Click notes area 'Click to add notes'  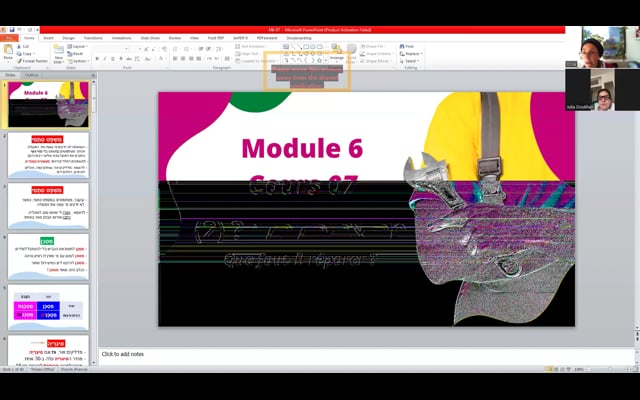122,354
